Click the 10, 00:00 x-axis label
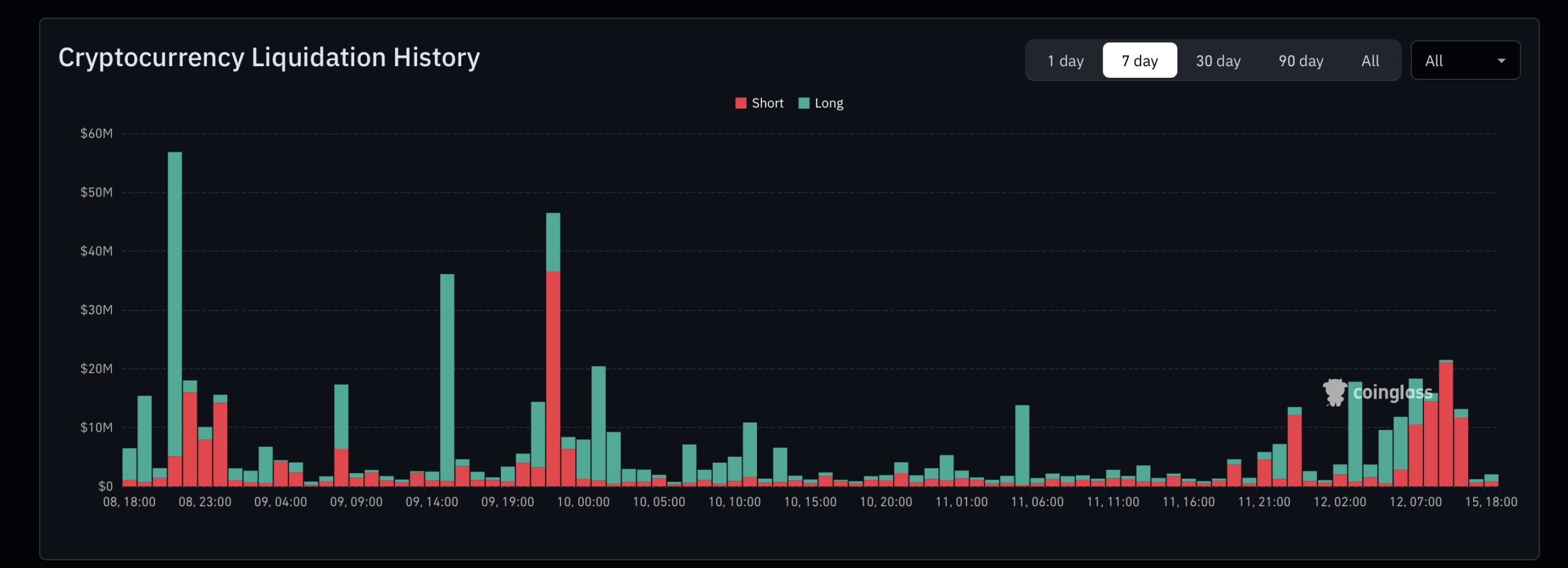This screenshot has height=568, width=1568. [583, 502]
